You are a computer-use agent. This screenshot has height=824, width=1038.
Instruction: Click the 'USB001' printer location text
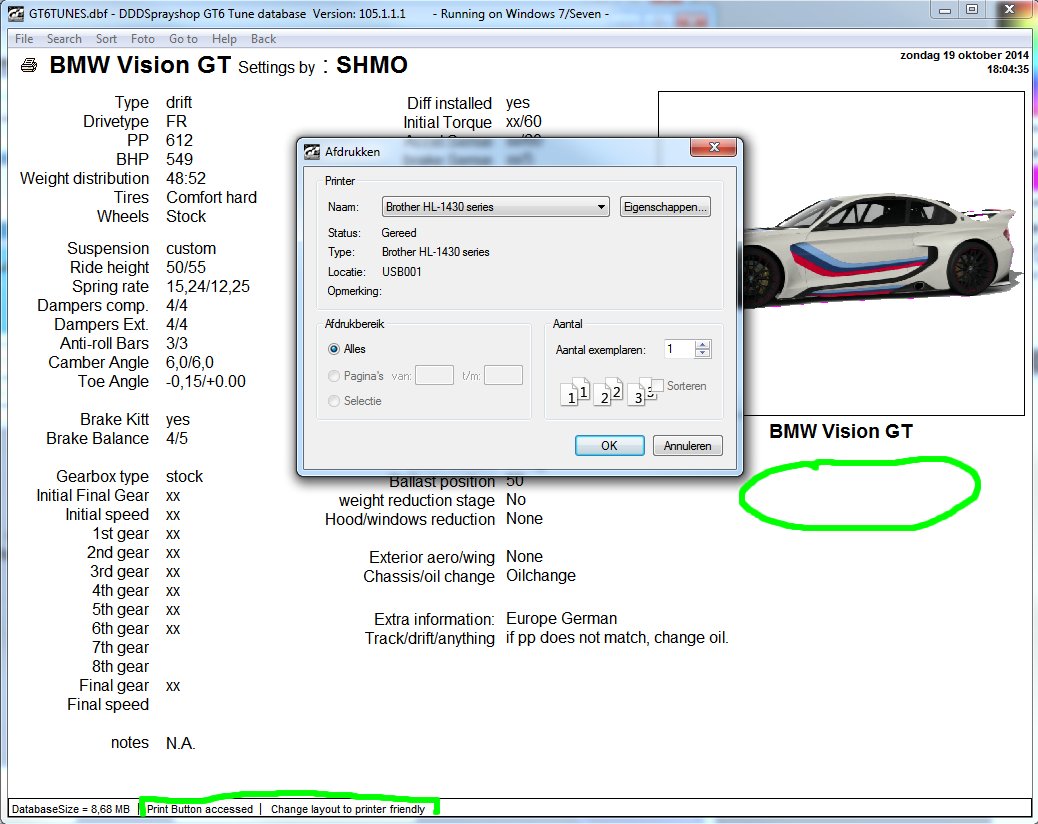point(402,271)
